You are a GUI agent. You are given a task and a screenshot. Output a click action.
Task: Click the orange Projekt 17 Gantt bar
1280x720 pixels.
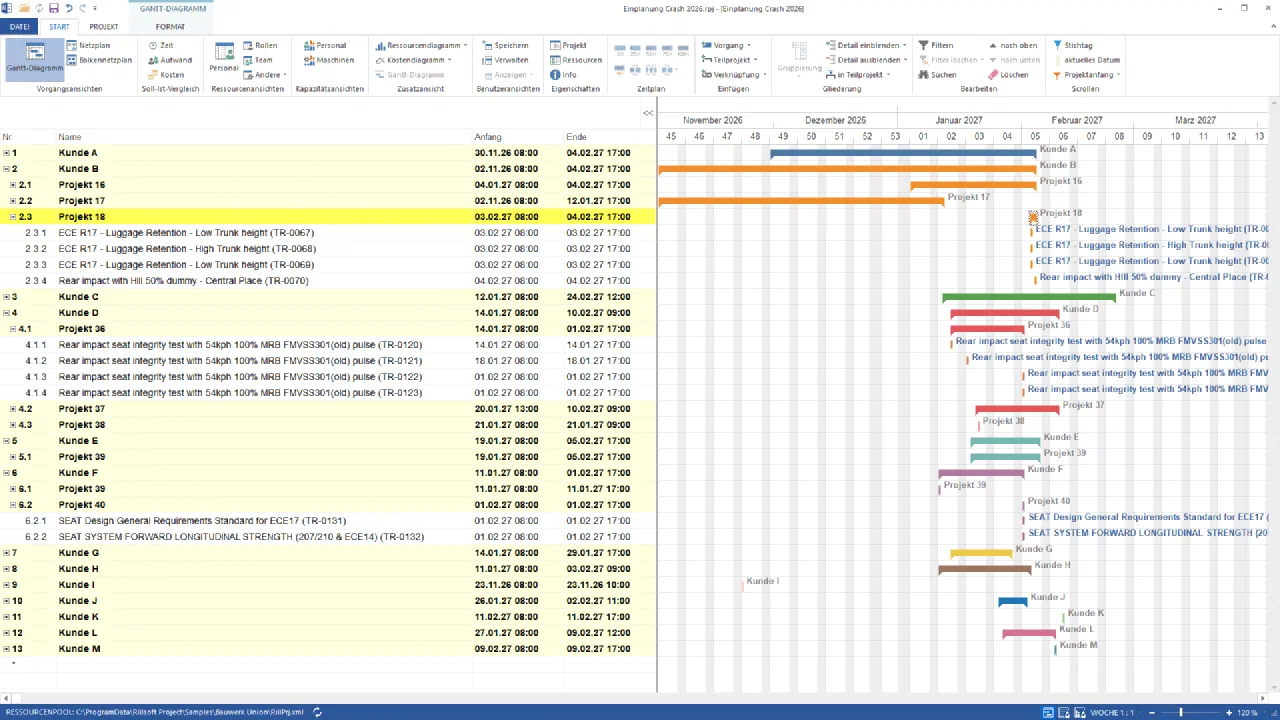pyautogui.click(x=801, y=201)
